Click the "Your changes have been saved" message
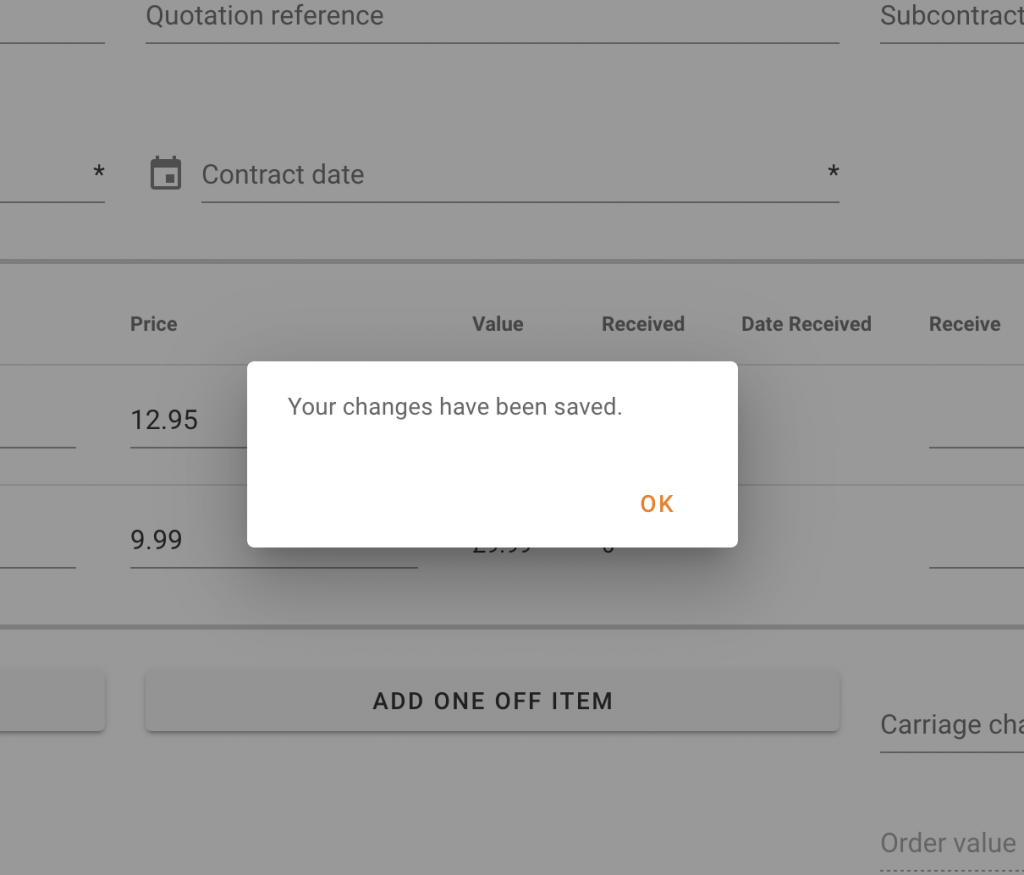Image resolution: width=1024 pixels, height=875 pixels. click(455, 407)
